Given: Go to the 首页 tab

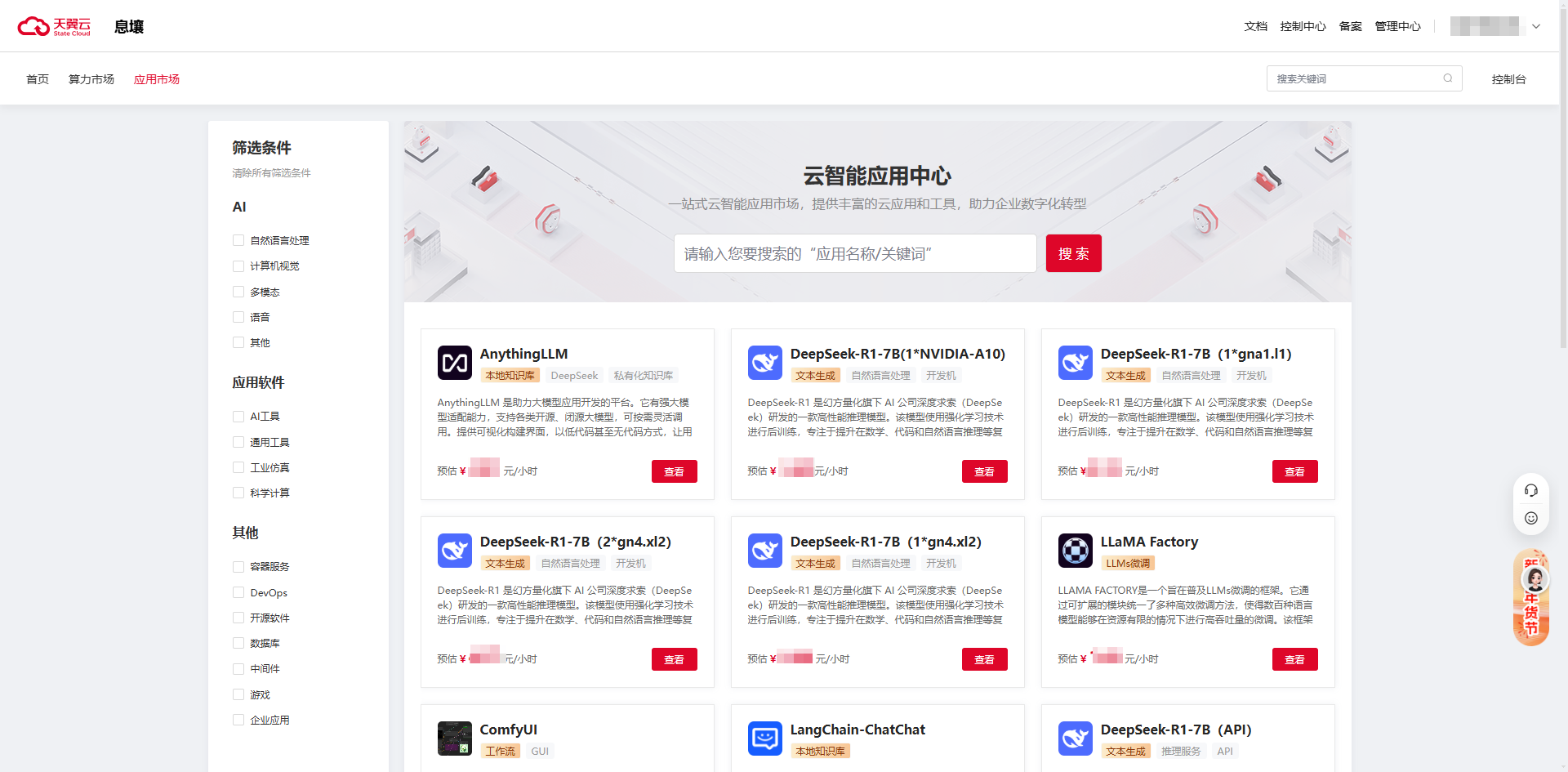Looking at the screenshot, I should pyautogui.click(x=38, y=79).
